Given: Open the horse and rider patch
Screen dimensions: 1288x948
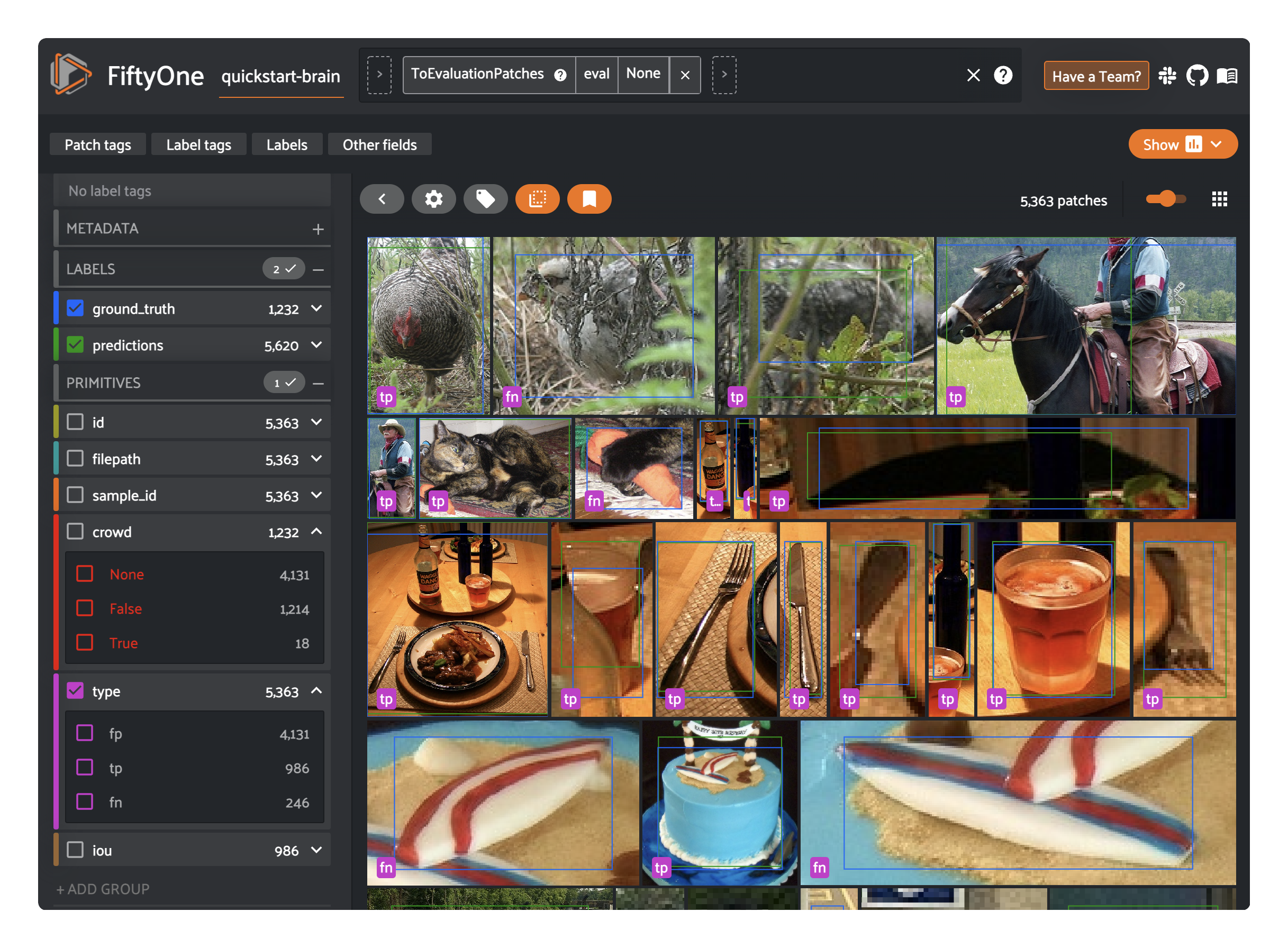Looking at the screenshot, I should [1086, 325].
